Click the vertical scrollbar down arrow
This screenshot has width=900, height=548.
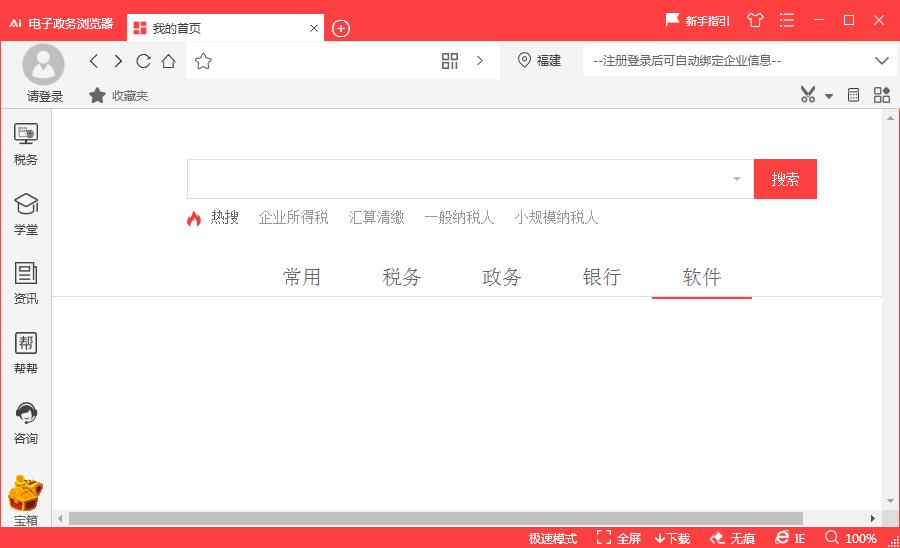(890, 500)
